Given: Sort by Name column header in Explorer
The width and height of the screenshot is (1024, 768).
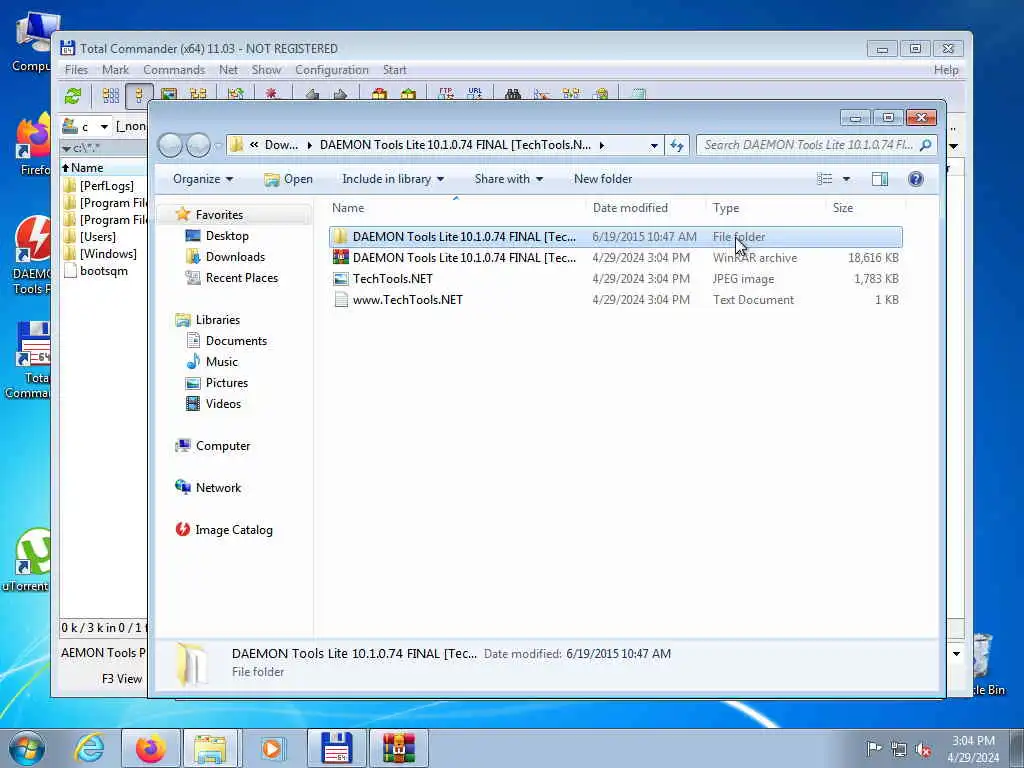Looking at the screenshot, I should (x=348, y=208).
